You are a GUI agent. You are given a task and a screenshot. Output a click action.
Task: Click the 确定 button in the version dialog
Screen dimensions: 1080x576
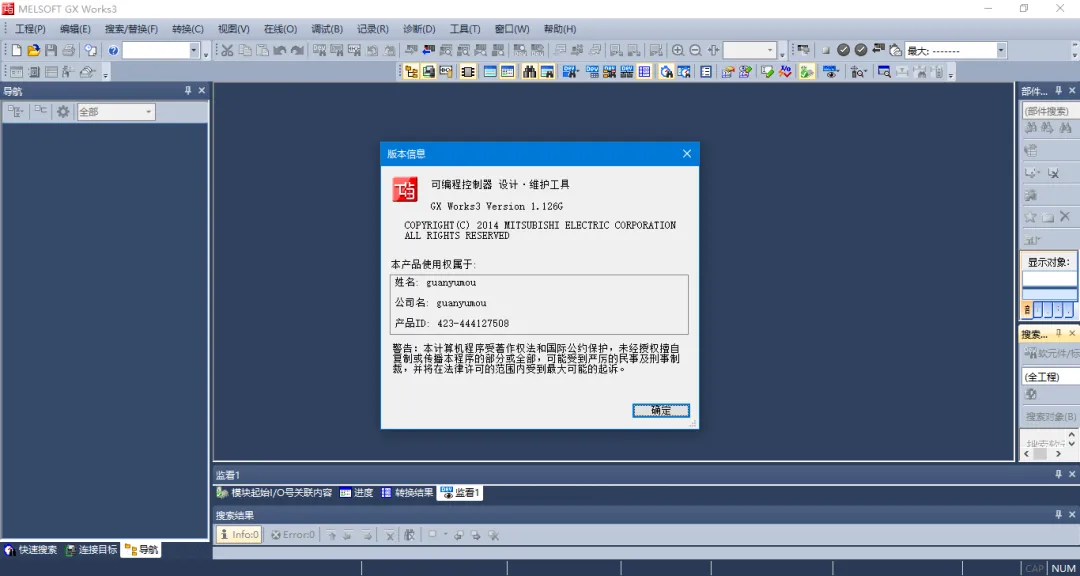(x=661, y=411)
